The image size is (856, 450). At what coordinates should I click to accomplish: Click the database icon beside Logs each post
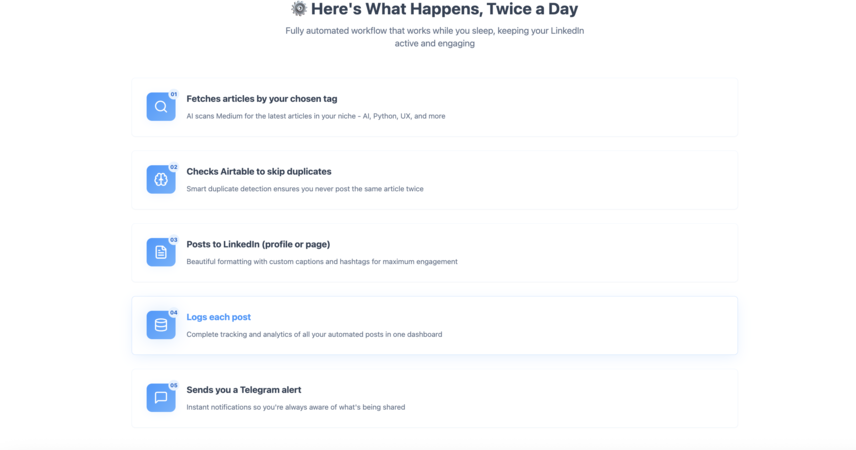pos(160,325)
